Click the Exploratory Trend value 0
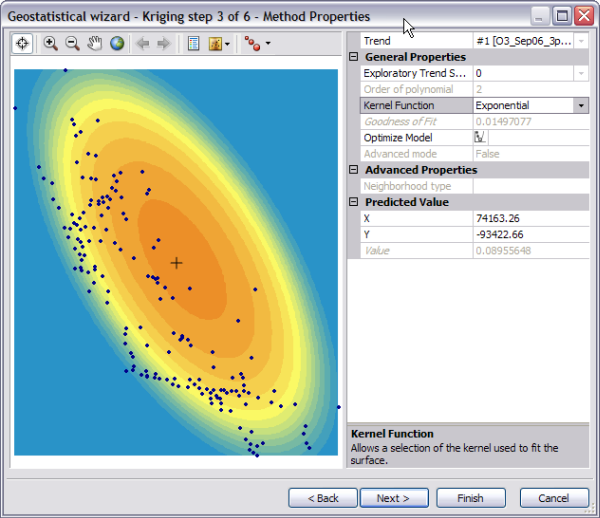Screen dimensions: 600x518 tap(479, 73)
